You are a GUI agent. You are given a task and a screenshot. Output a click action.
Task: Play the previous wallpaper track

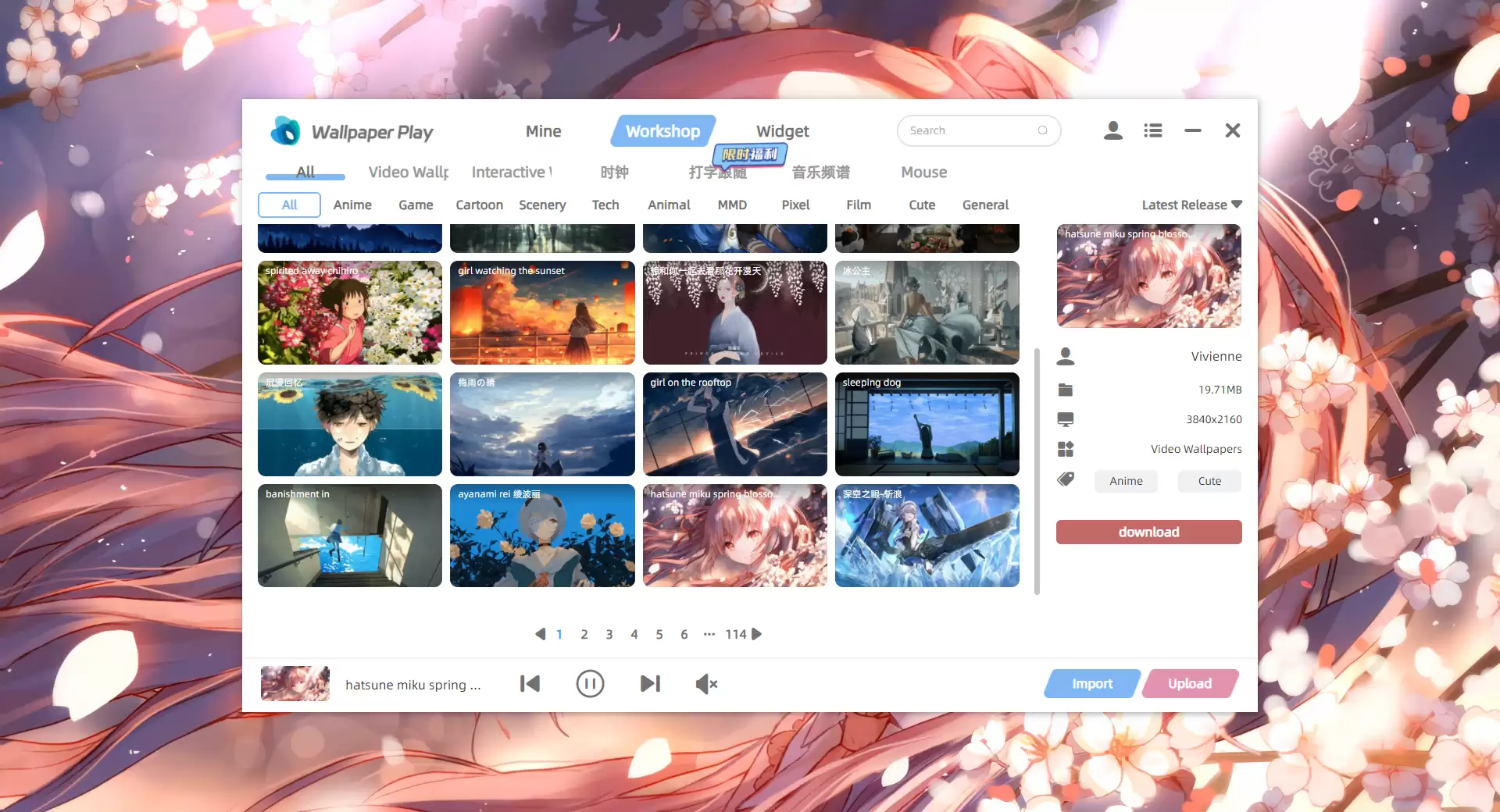point(530,684)
